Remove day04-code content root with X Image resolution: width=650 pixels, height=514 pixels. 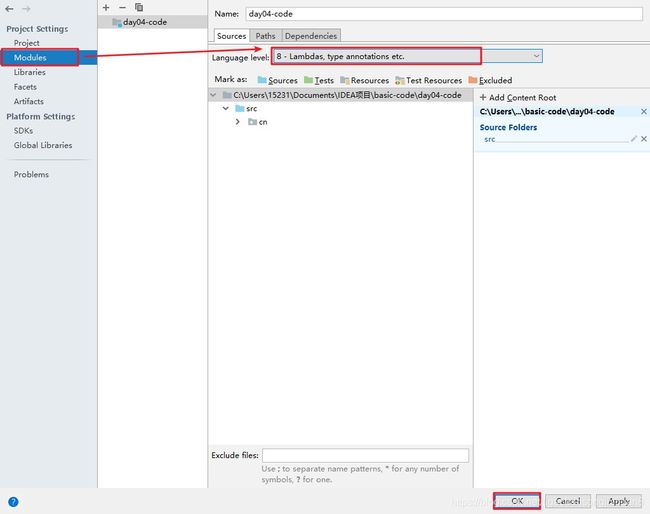coord(644,112)
